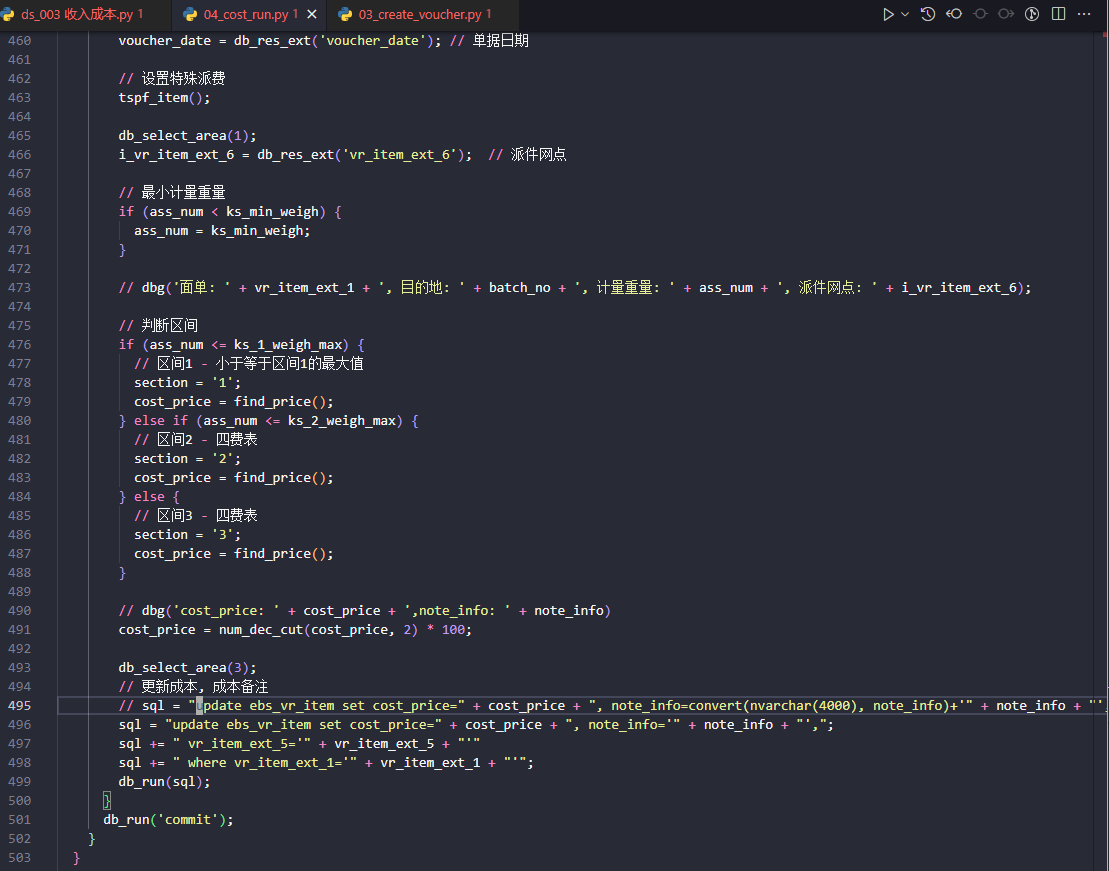Viewport: 1109px width, 871px height.
Task: Run the Python file with play button
Action: [887, 14]
